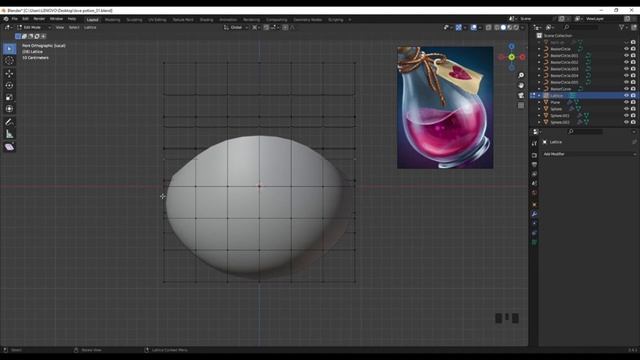Open the Tool properties tab icon

[534, 144]
